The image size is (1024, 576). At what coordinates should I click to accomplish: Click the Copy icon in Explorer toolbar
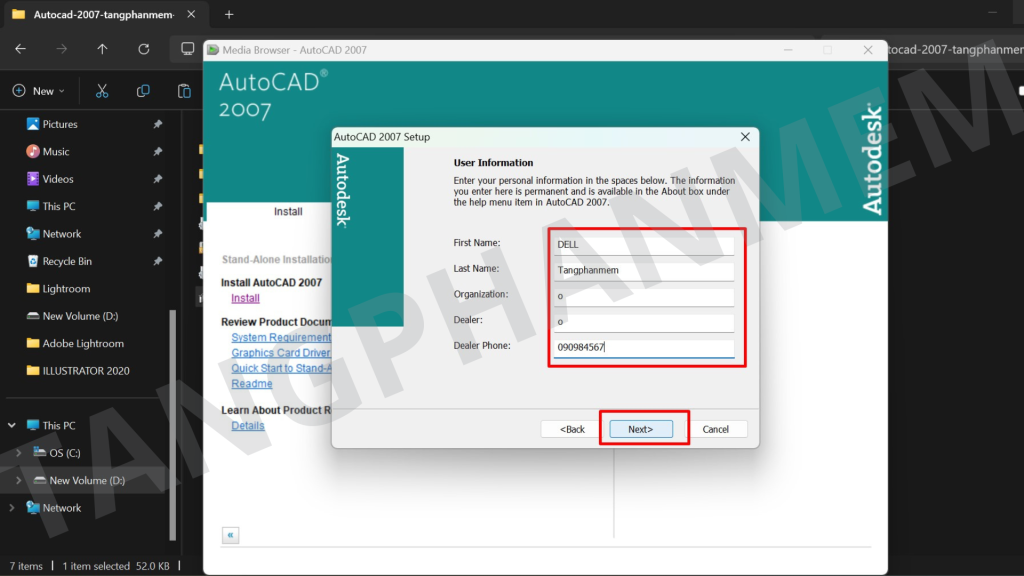pyautogui.click(x=143, y=91)
